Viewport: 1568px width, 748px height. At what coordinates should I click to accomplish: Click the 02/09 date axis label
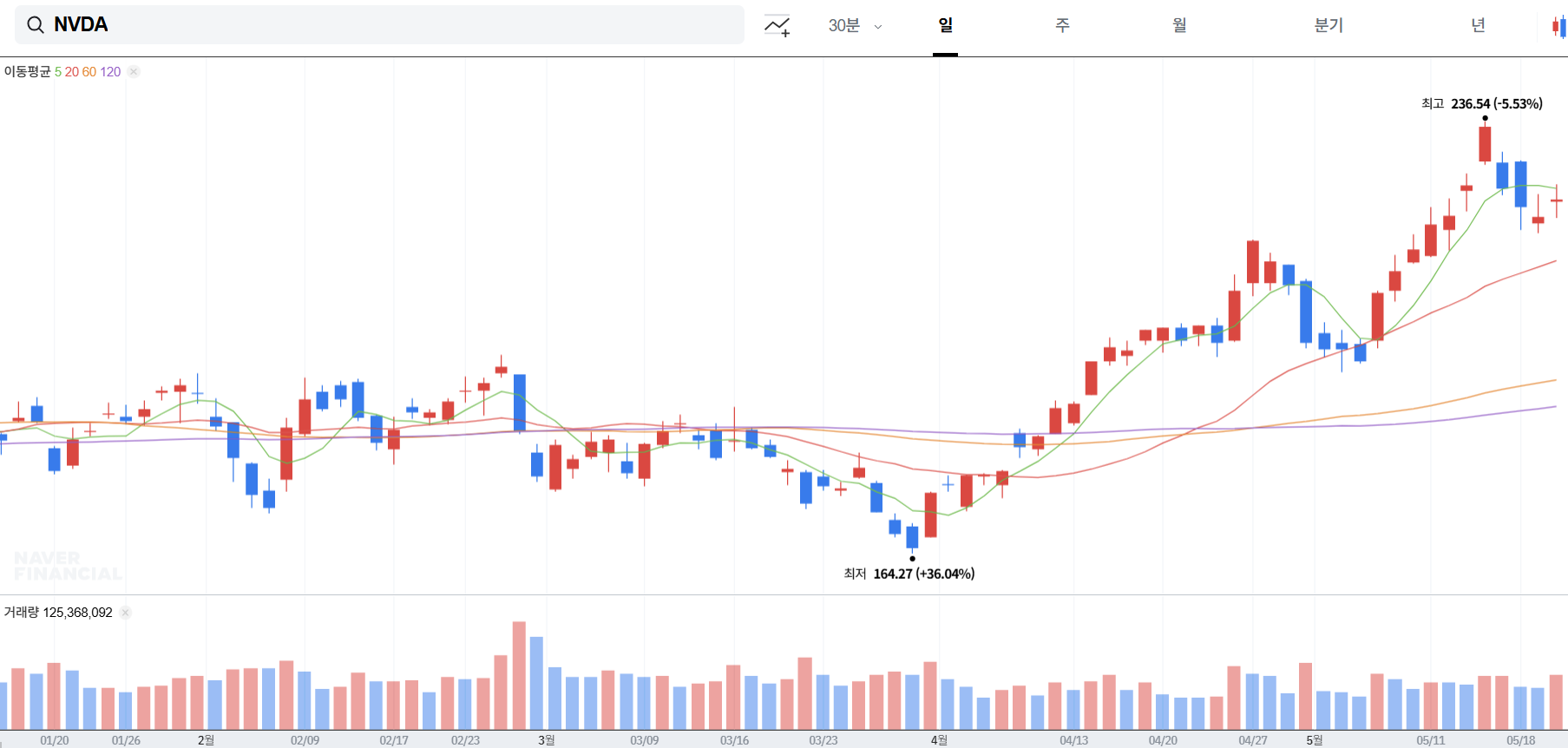(305, 740)
